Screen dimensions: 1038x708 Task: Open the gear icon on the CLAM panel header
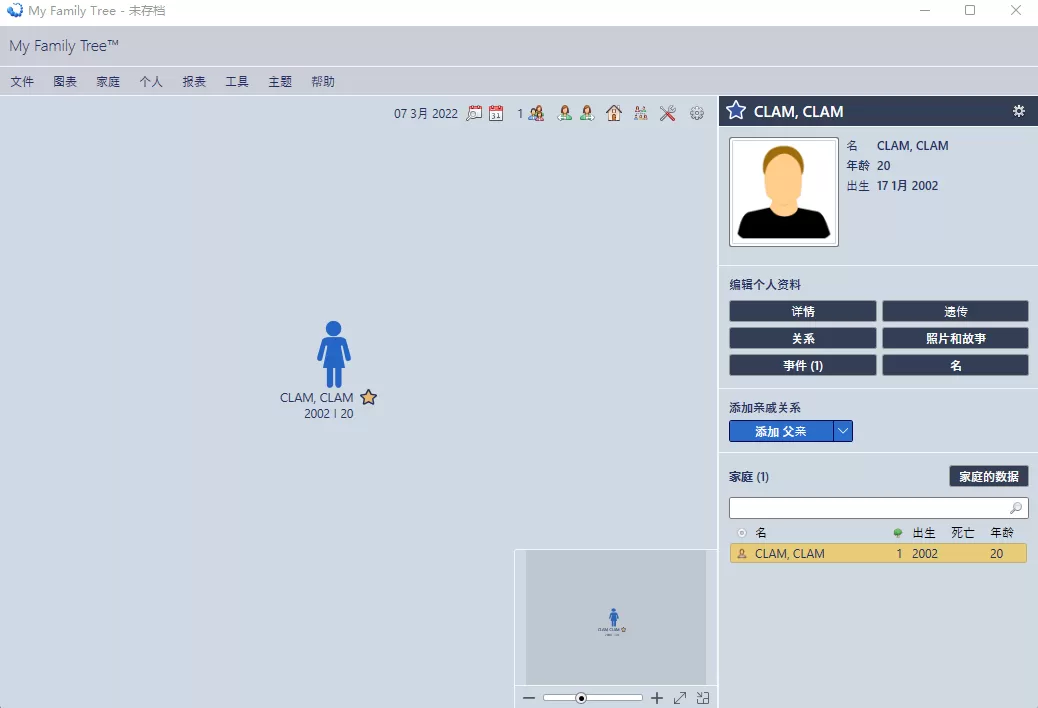click(1019, 111)
